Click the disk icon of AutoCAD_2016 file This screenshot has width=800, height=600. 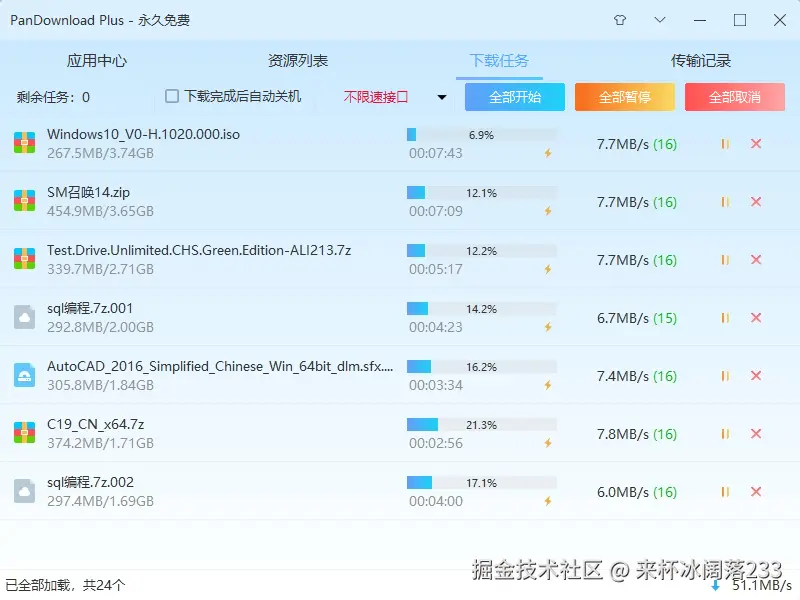pos(24,375)
